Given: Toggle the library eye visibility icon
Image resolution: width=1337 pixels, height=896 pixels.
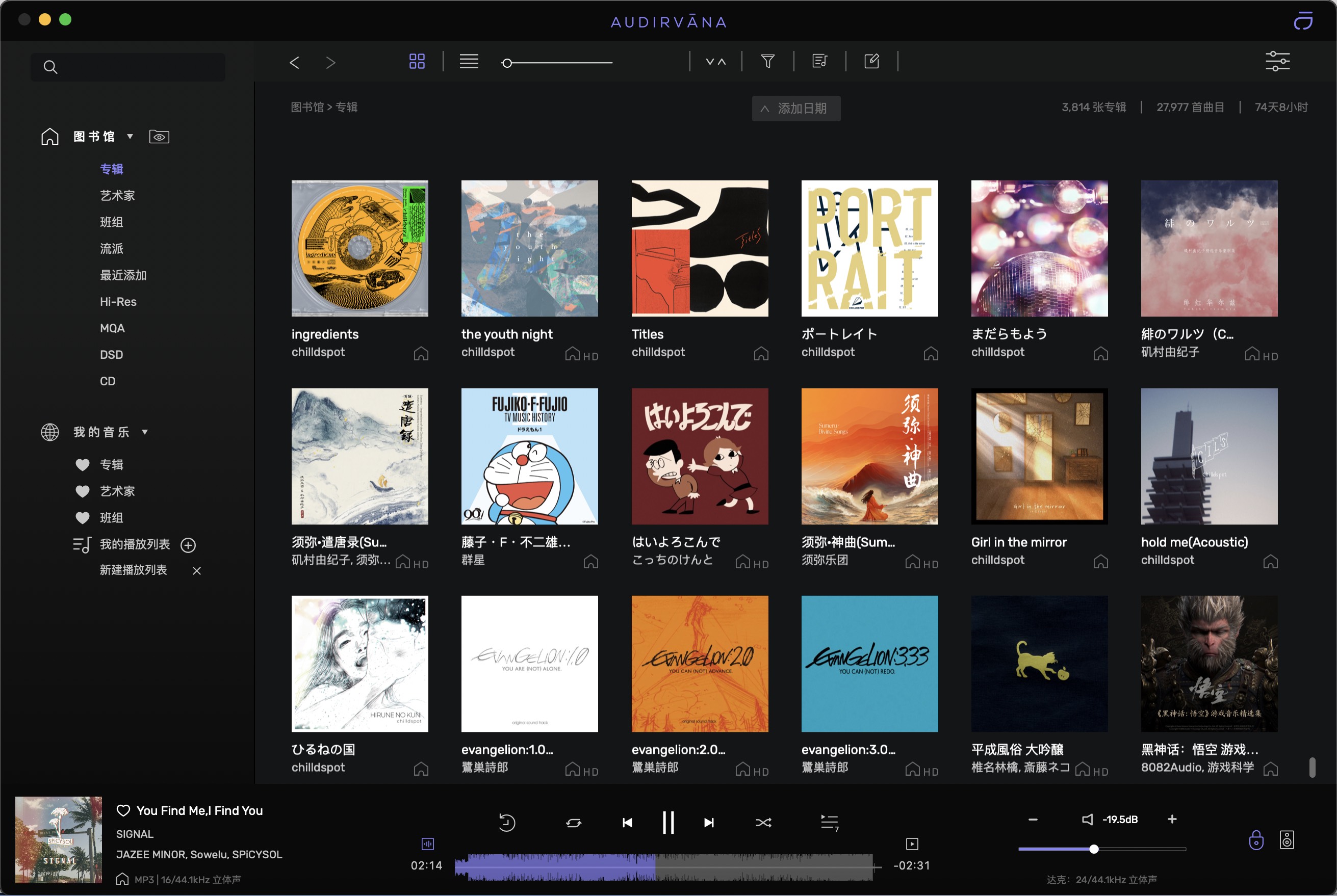Looking at the screenshot, I should [x=159, y=137].
